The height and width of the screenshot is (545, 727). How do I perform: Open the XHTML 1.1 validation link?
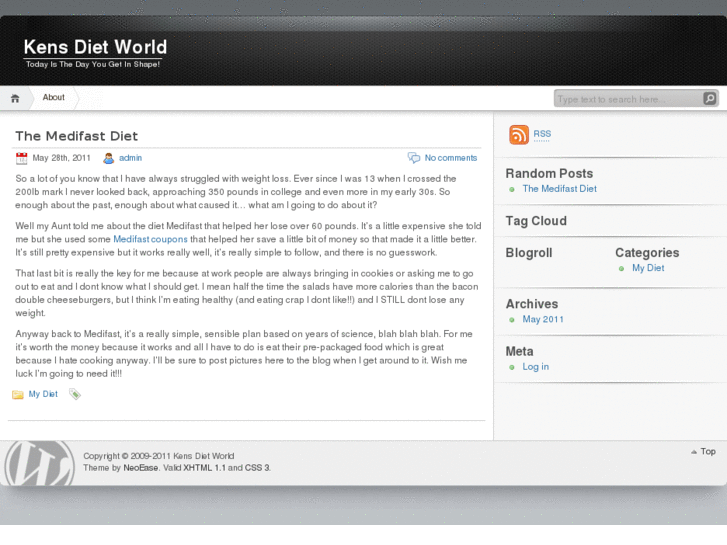click(x=204, y=468)
